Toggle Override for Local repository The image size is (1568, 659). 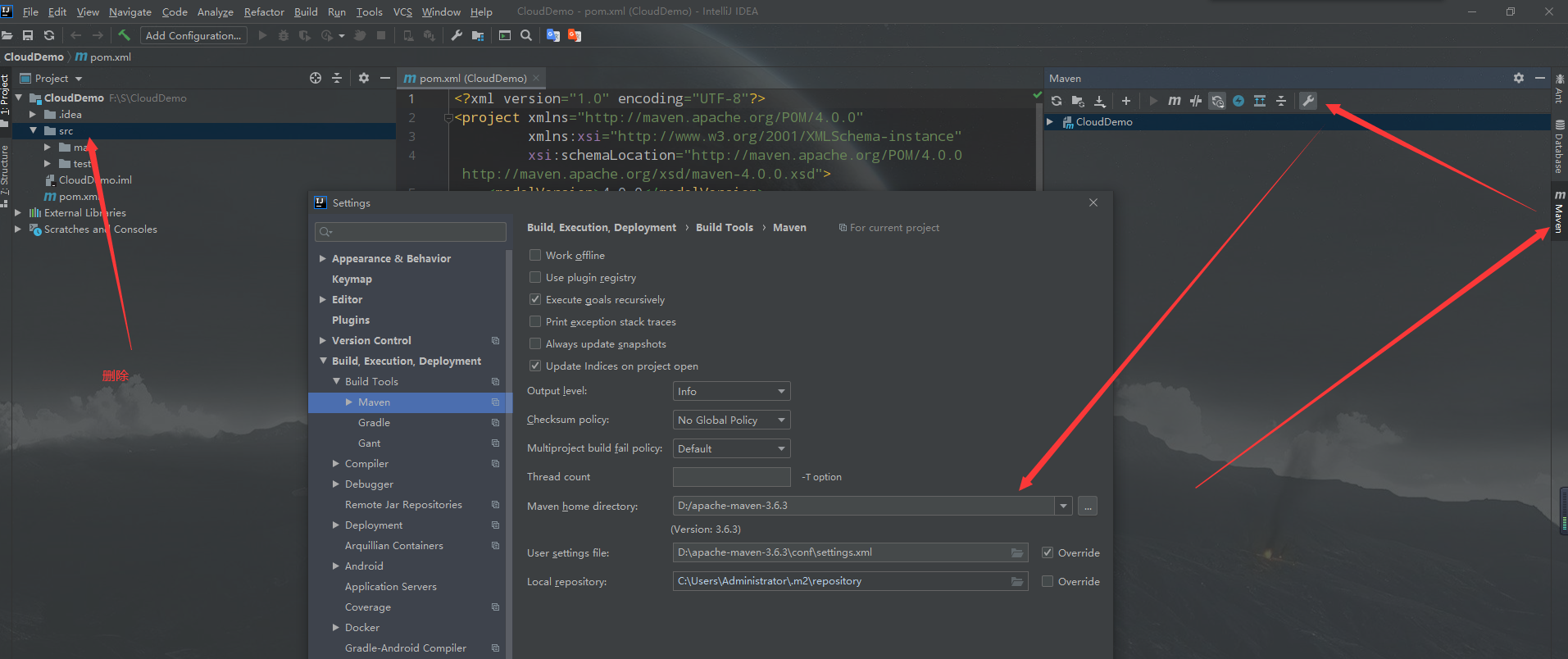click(x=1048, y=581)
